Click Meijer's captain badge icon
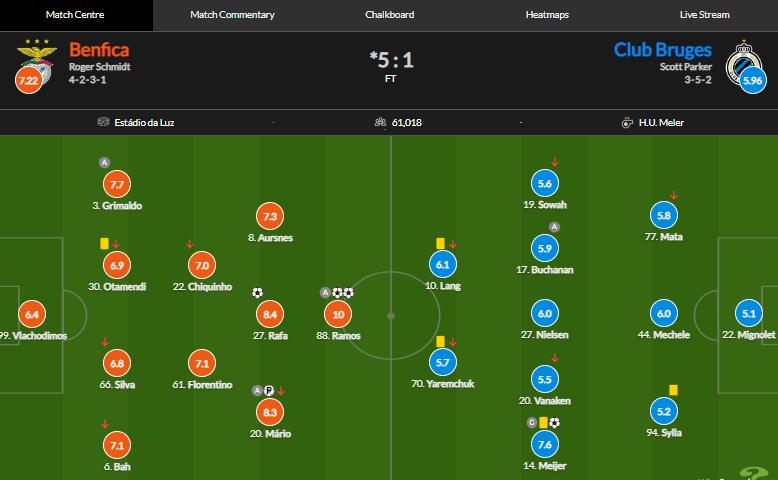Screen dimensions: 778x480 tap(532, 423)
